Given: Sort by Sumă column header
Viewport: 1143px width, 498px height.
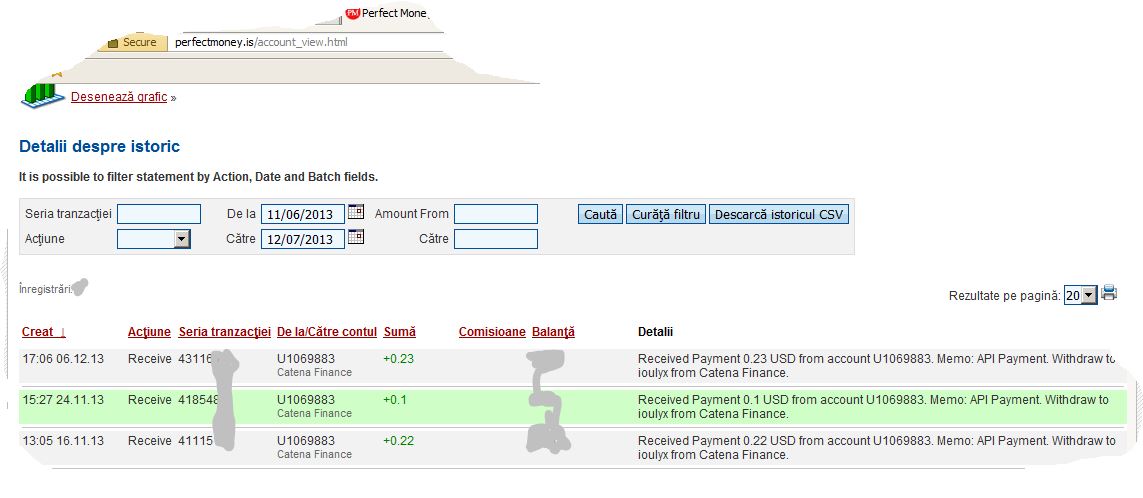Looking at the screenshot, I should pyautogui.click(x=399, y=332).
